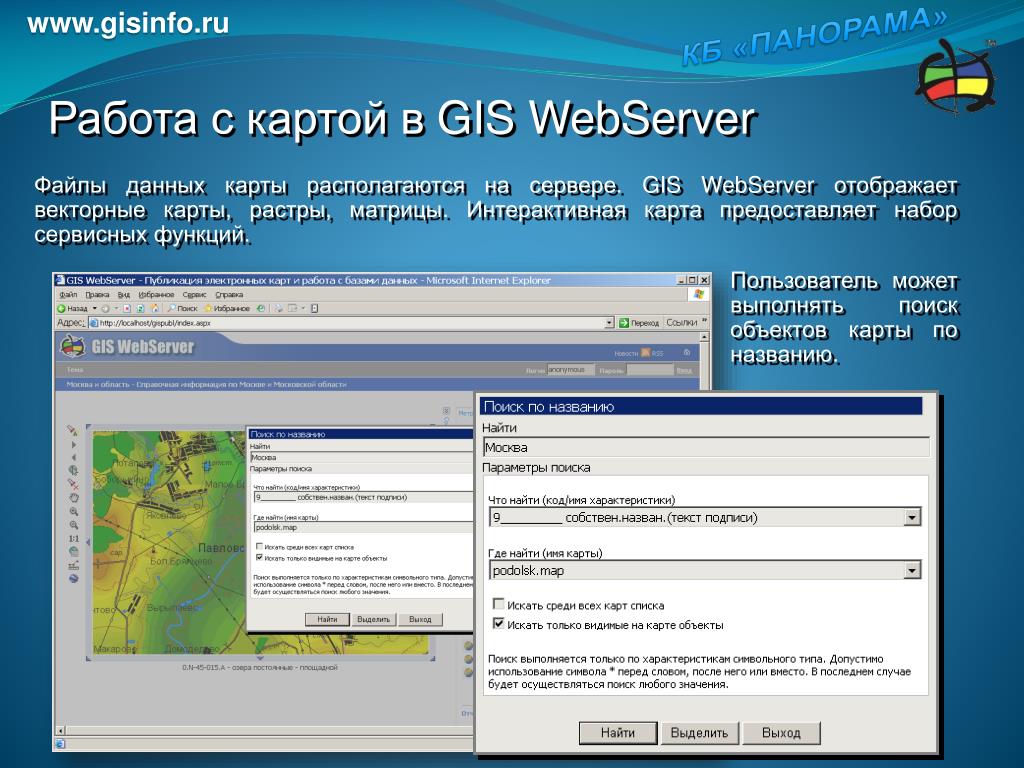Click the Найти text field containing Москва in enlarged dialog
This screenshot has width=1024, height=768.
[706, 447]
